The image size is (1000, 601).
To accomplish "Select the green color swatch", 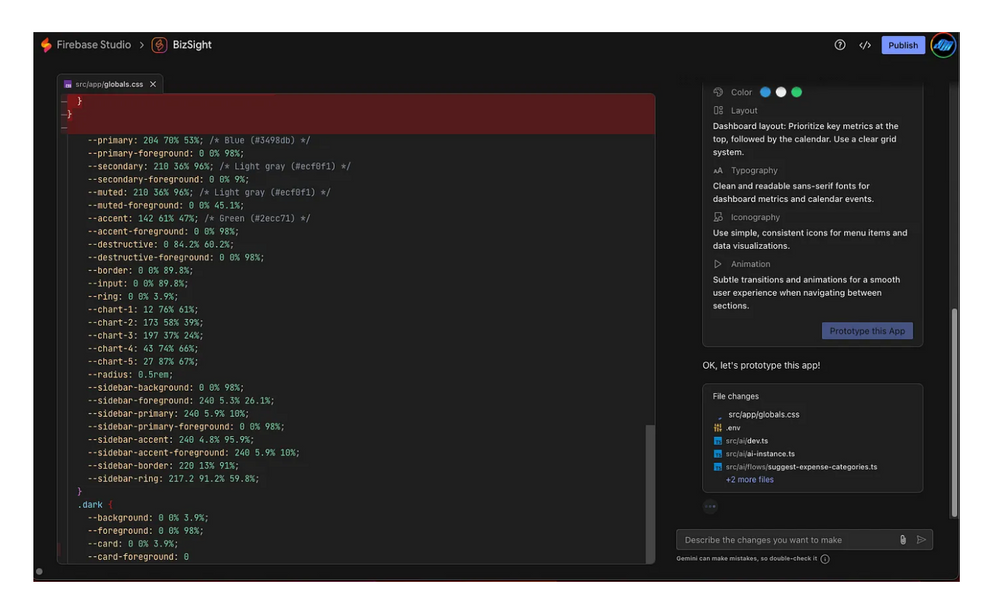I will coord(796,91).
